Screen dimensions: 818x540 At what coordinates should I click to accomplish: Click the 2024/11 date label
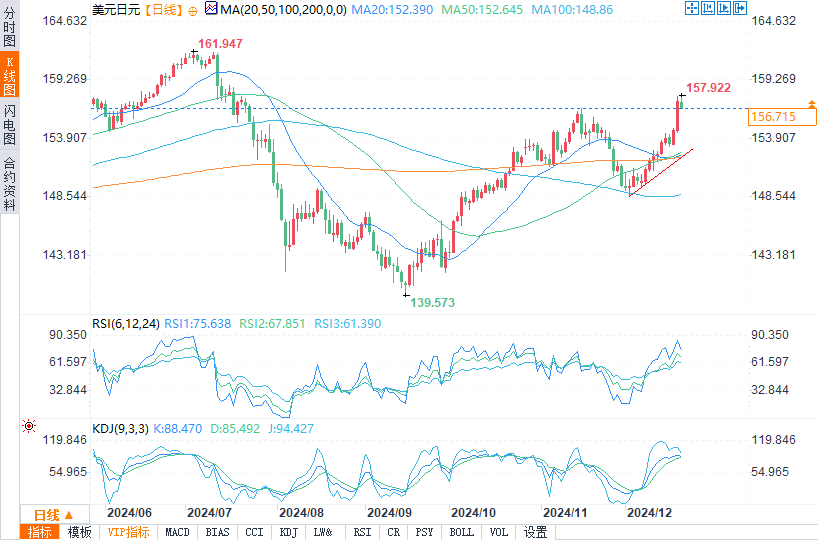[x=565, y=513]
